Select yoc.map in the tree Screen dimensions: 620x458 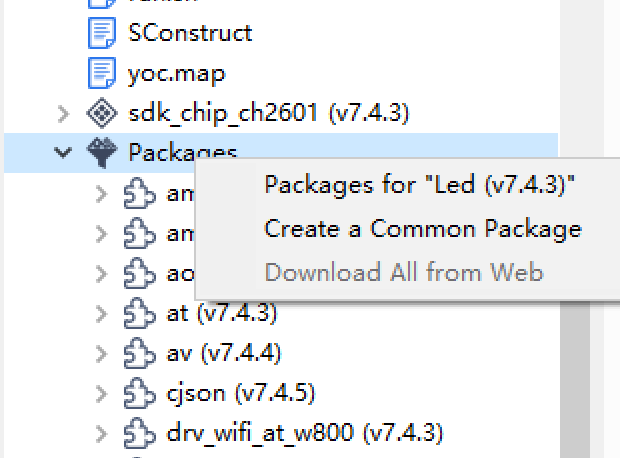tap(177, 74)
